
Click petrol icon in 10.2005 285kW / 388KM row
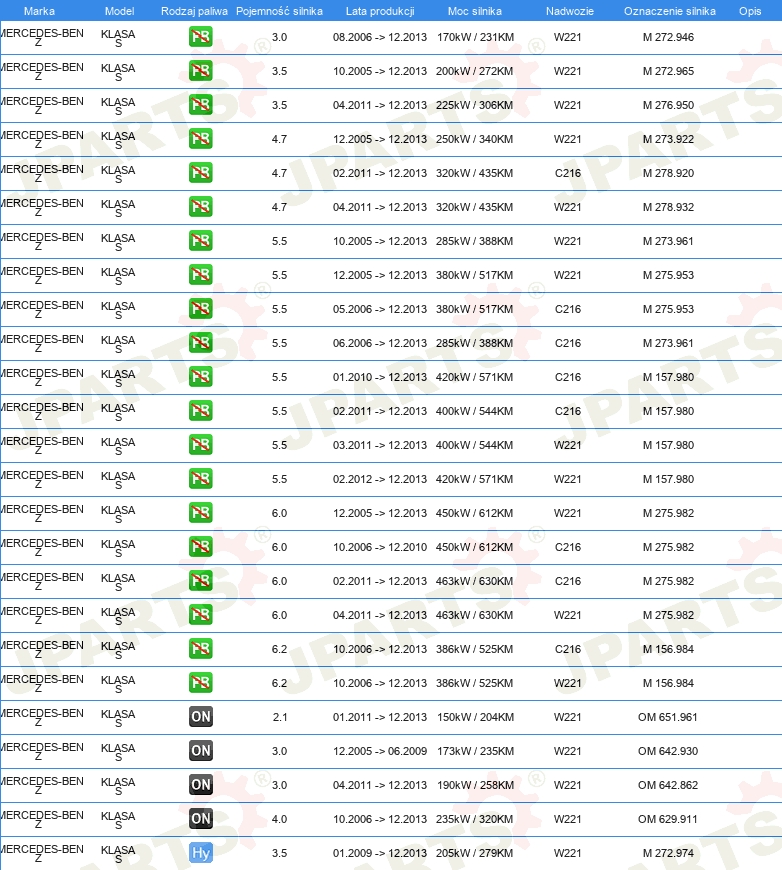tap(200, 241)
